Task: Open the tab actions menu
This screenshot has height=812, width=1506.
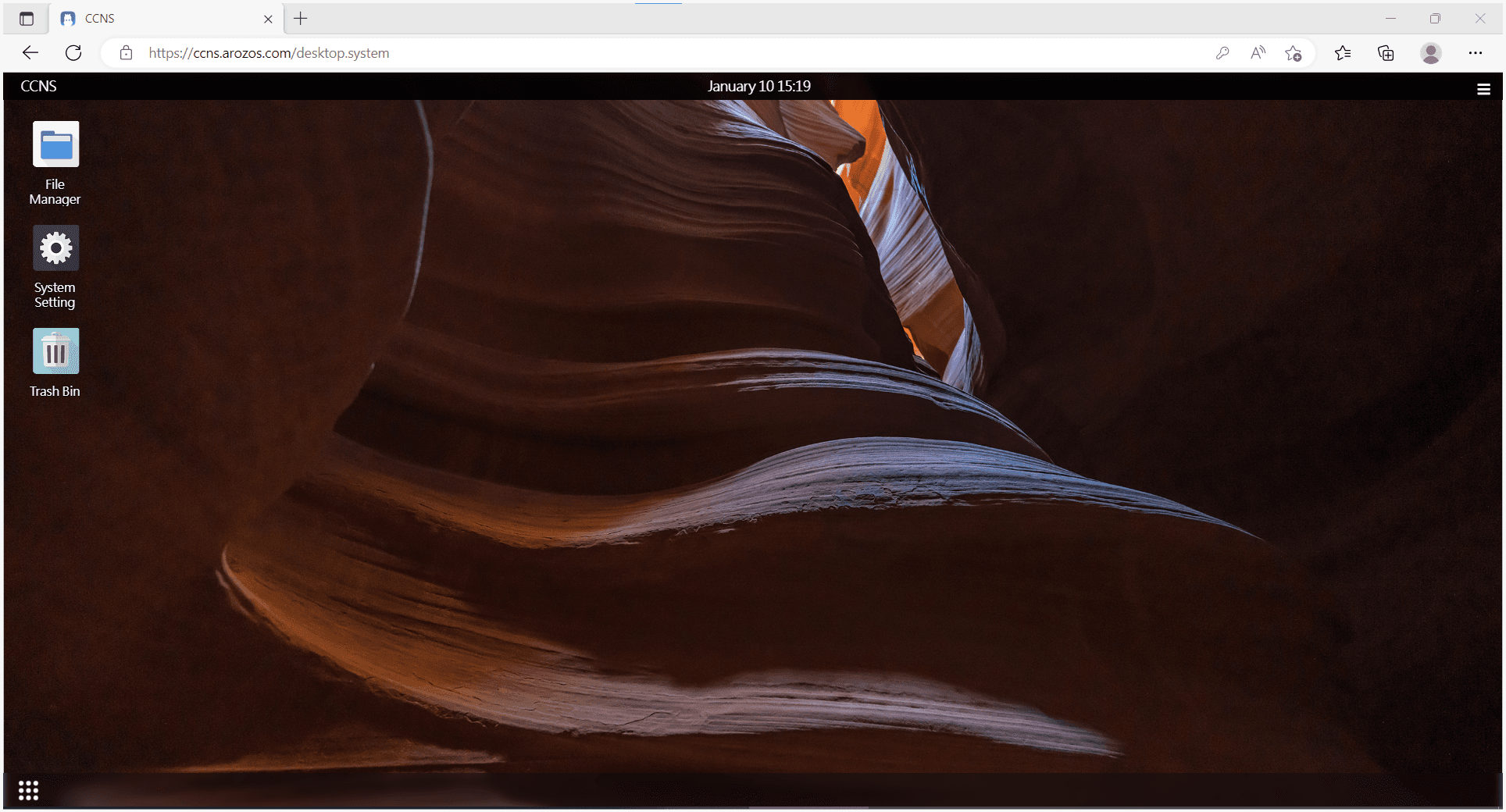Action: [27, 18]
